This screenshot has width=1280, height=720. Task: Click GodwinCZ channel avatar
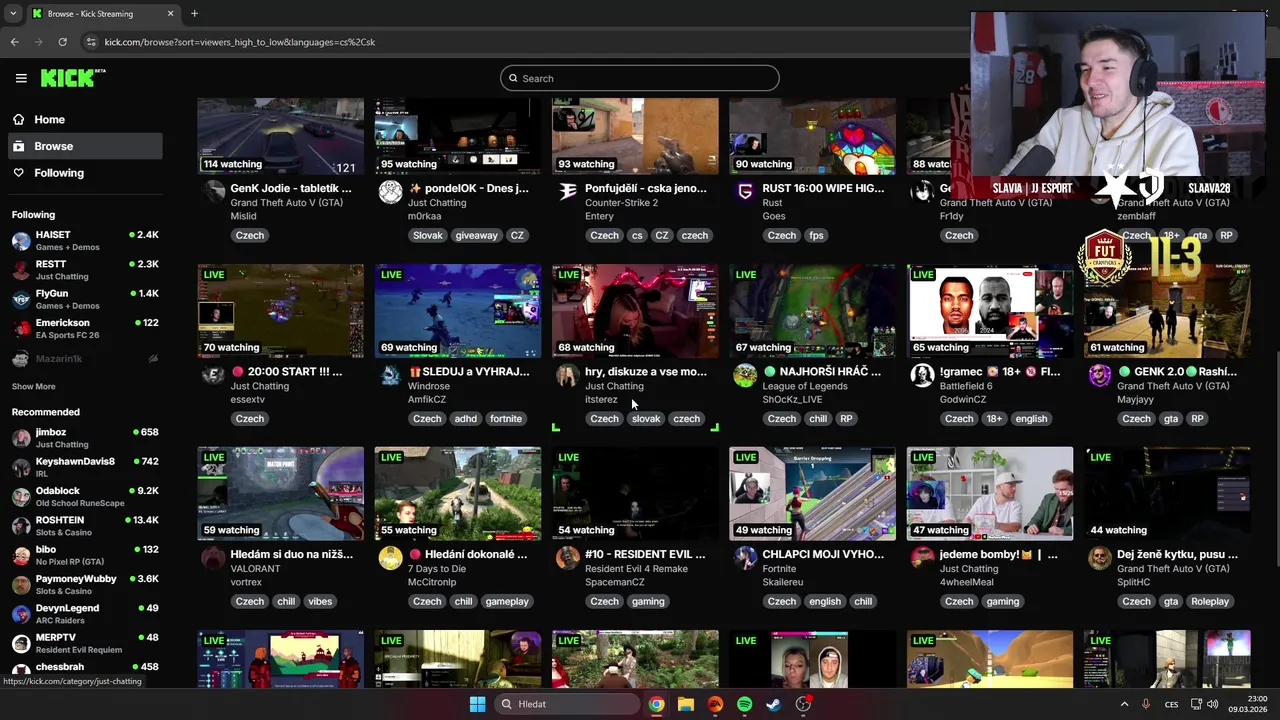coord(922,375)
